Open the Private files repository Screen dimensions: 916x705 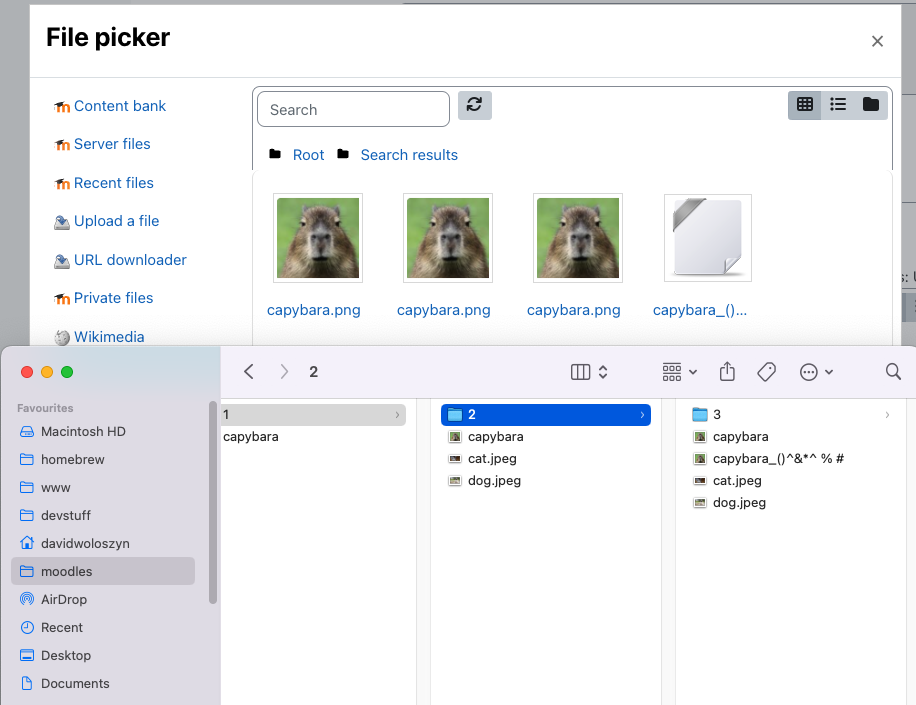click(113, 298)
